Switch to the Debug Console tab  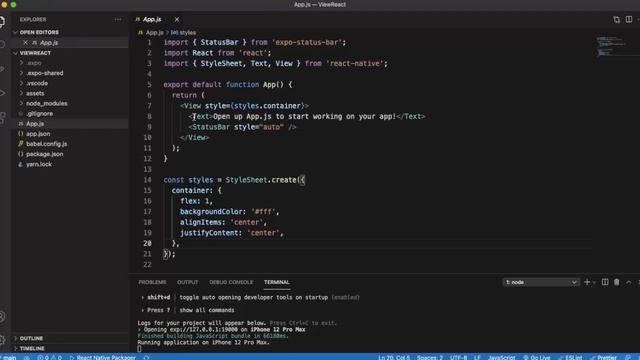[x=231, y=282]
